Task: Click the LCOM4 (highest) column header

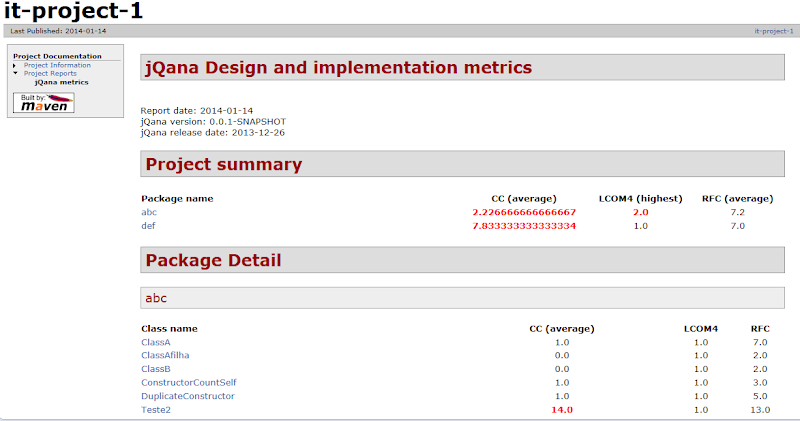Action: [x=640, y=199]
